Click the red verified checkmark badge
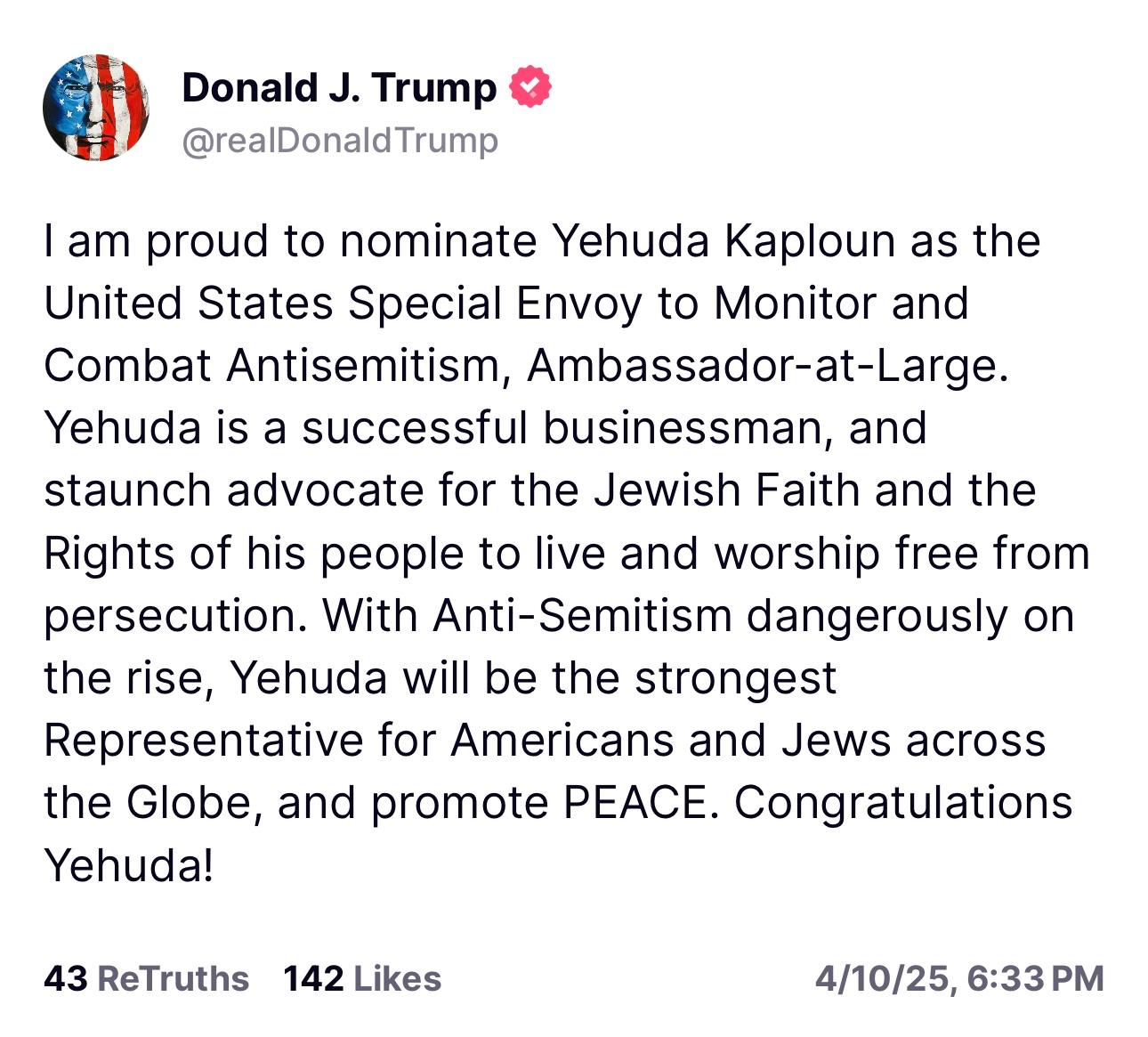The image size is (1148, 1037). pos(530,87)
